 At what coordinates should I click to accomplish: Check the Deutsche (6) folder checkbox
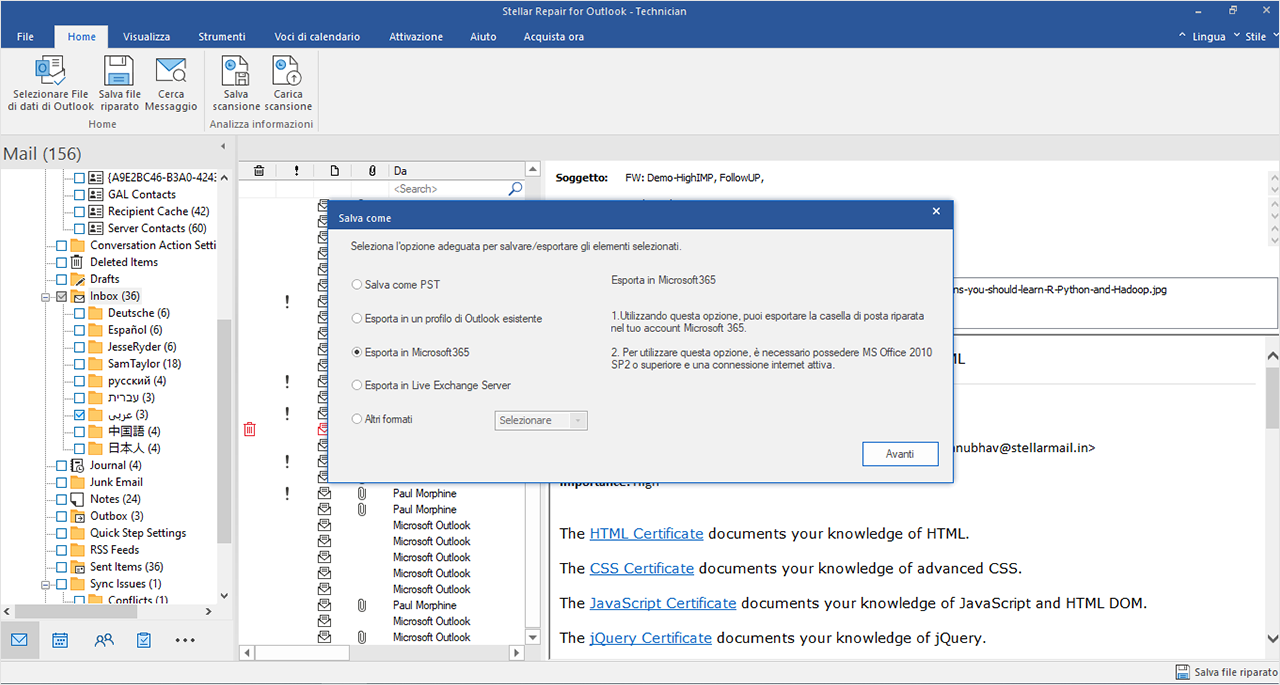(x=80, y=313)
